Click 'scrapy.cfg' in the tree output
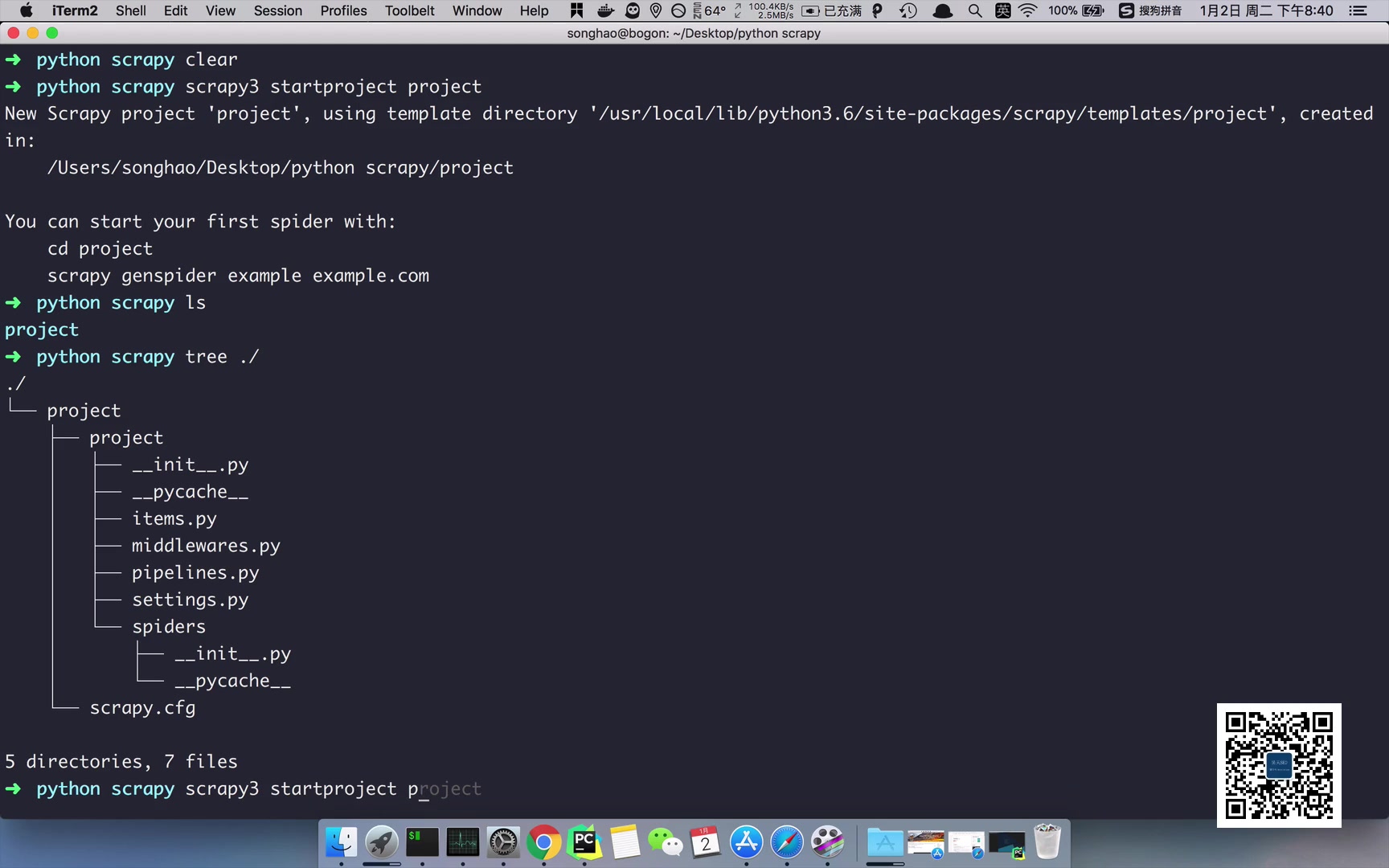 click(x=142, y=708)
